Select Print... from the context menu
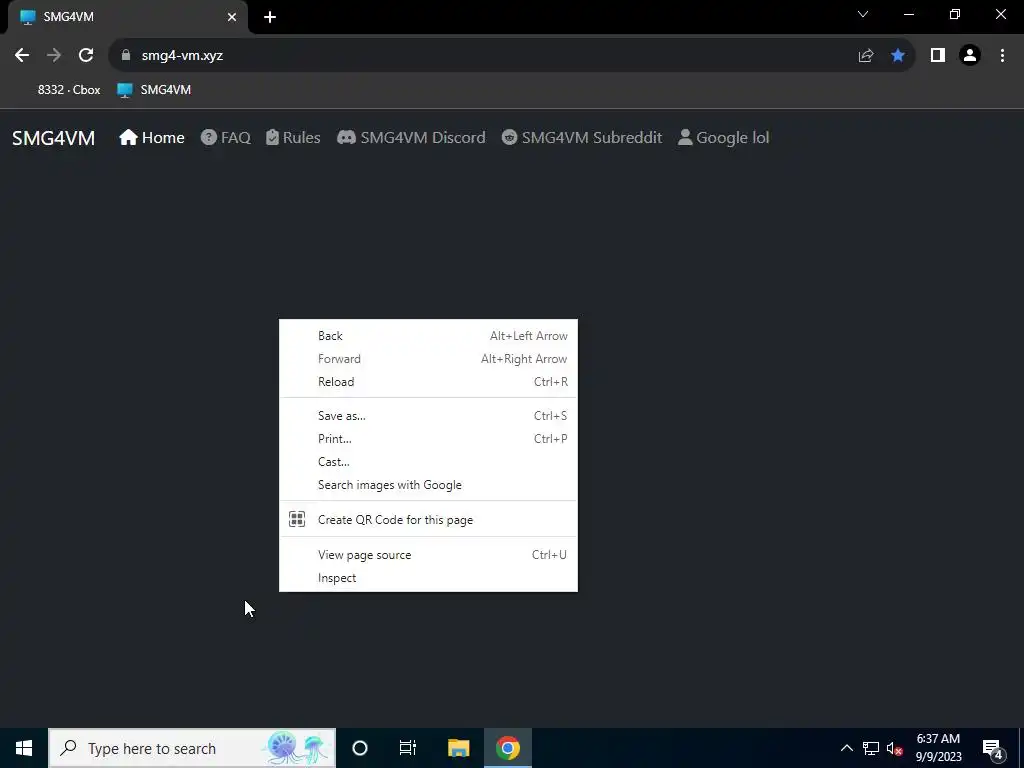Screen dimensions: 1024x768 click(428, 439)
